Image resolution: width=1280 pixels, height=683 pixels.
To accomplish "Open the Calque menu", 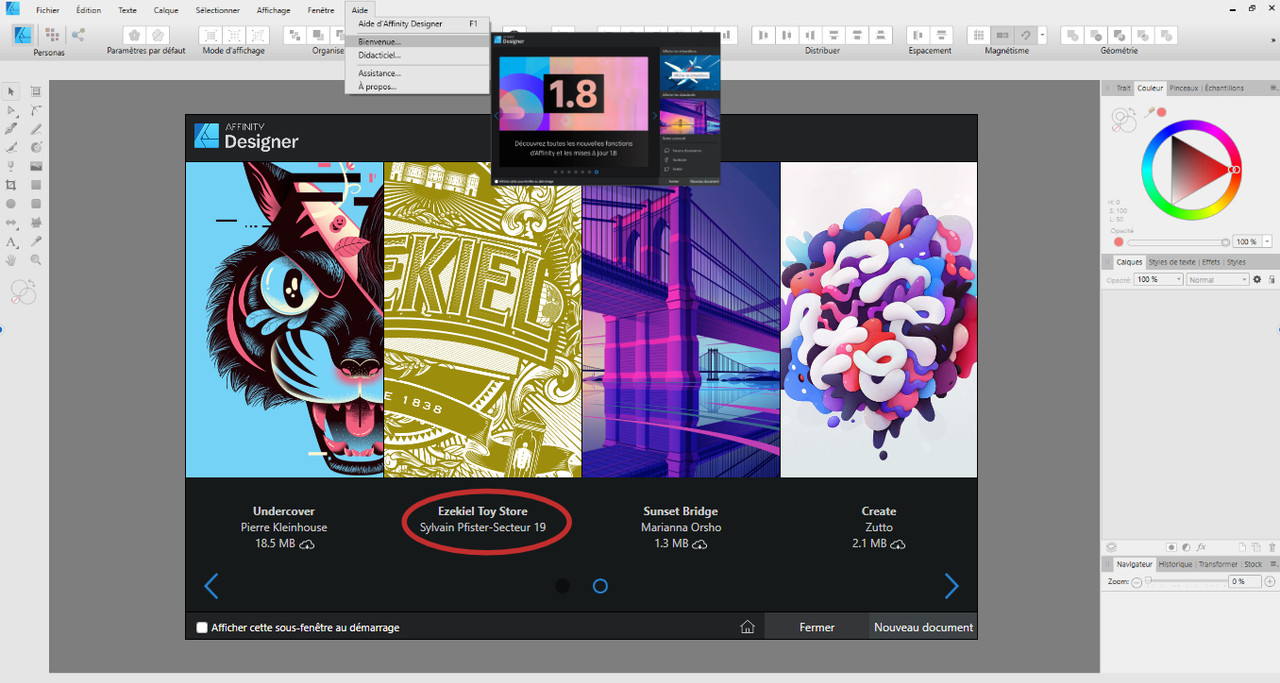I will point(166,10).
